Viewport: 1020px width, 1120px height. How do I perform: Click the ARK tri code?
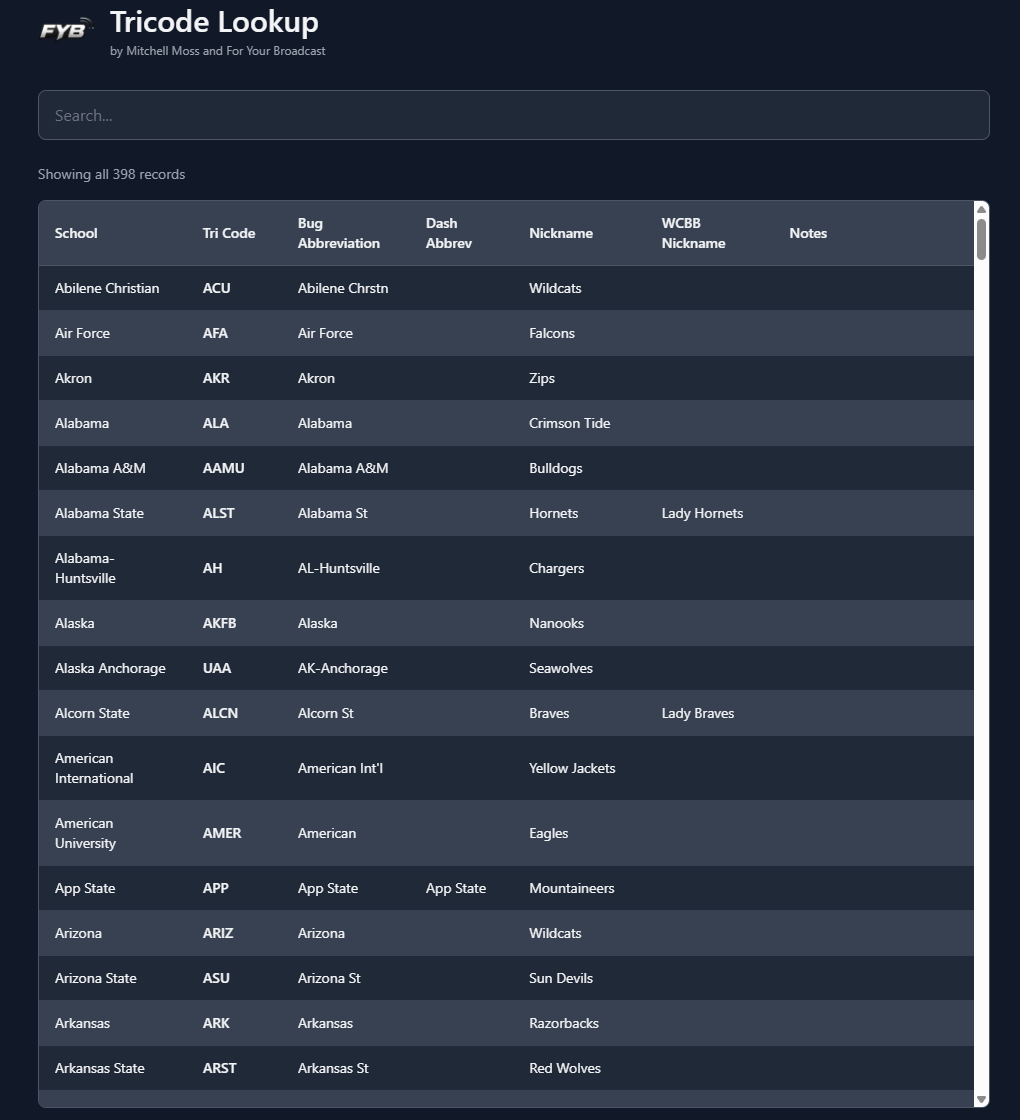216,1023
